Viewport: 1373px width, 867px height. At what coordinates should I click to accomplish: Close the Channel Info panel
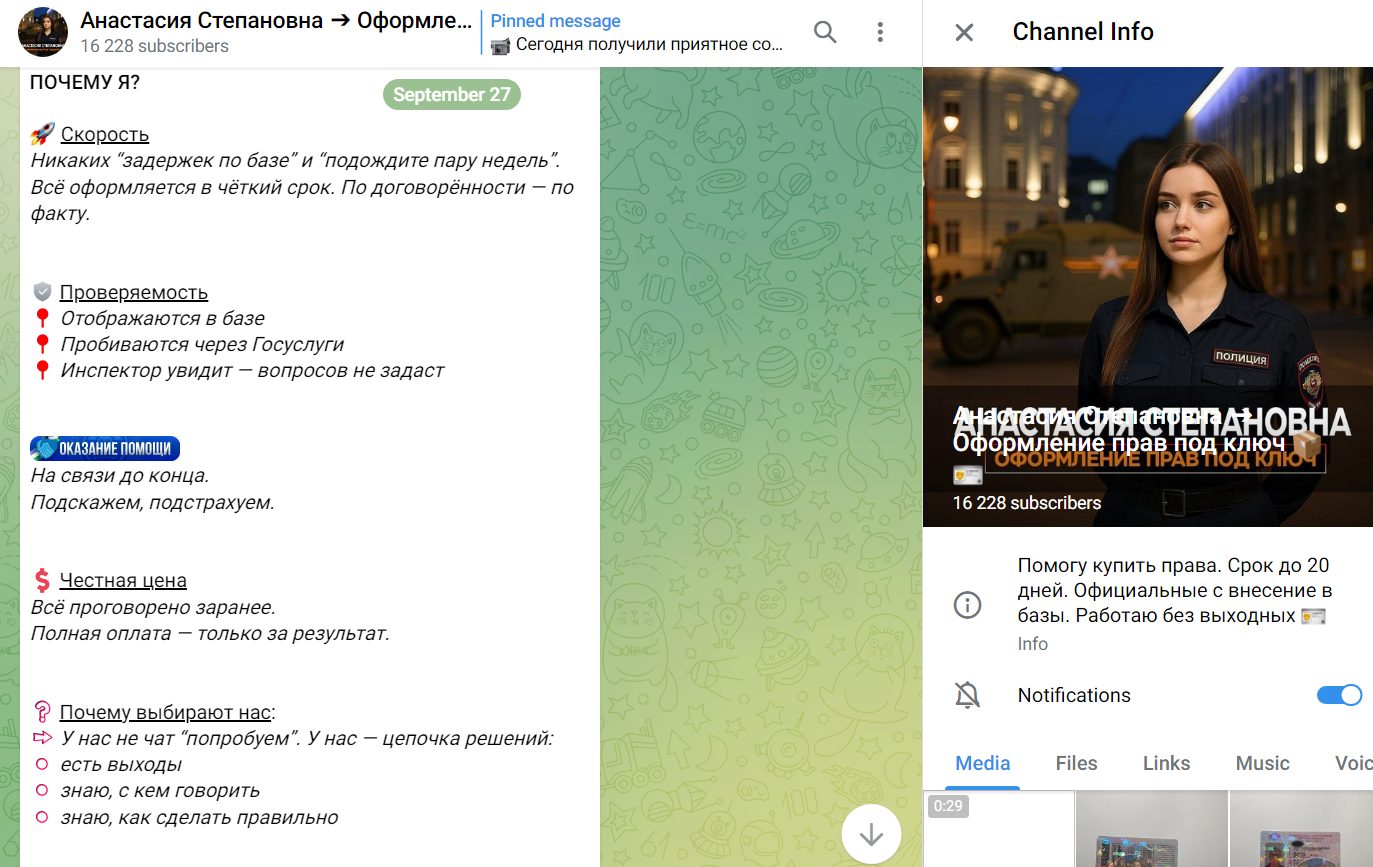pyautogui.click(x=964, y=32)
